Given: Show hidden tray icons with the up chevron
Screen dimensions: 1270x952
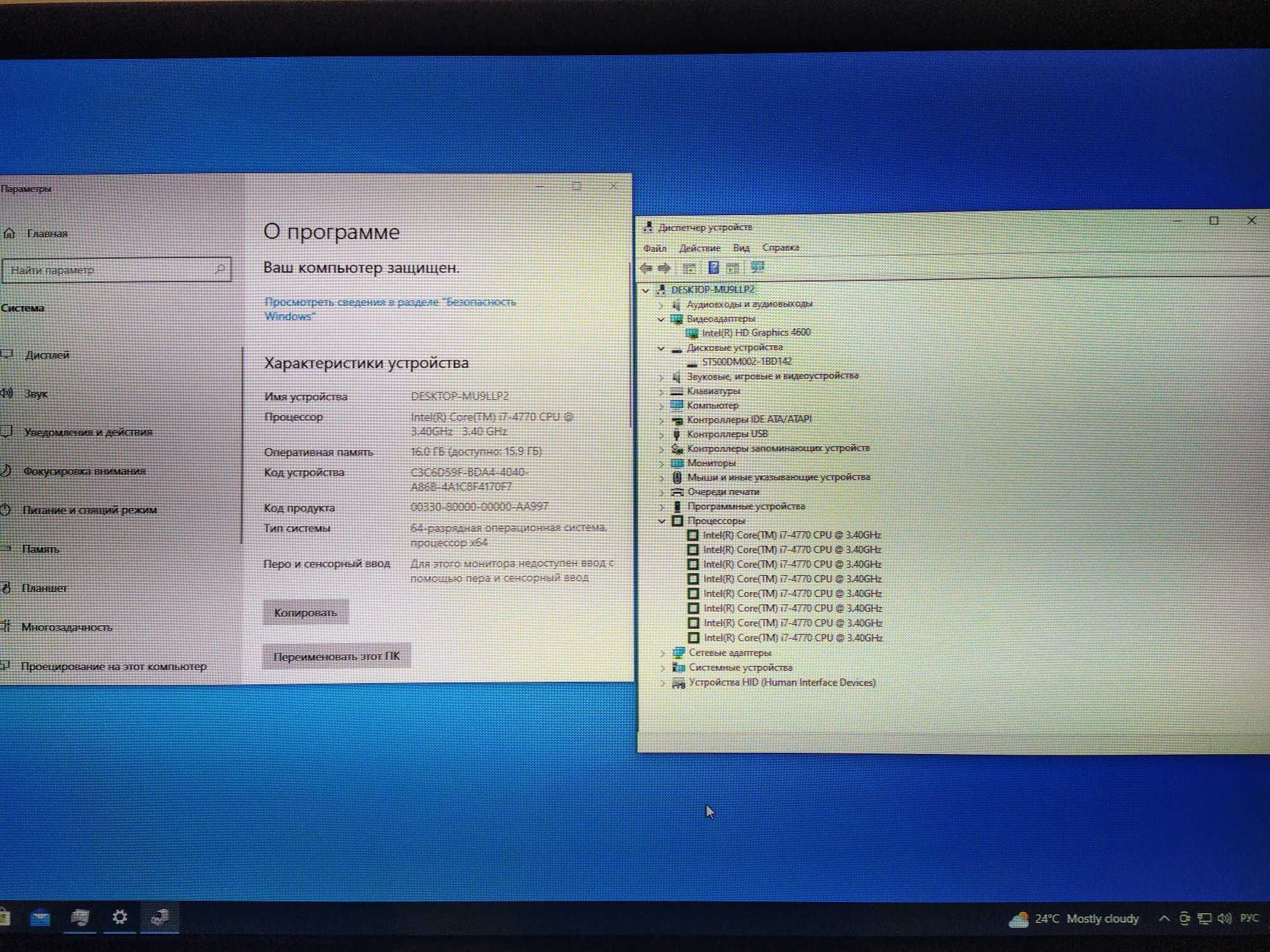Looking at the screenshot, I should point(1164,918).
